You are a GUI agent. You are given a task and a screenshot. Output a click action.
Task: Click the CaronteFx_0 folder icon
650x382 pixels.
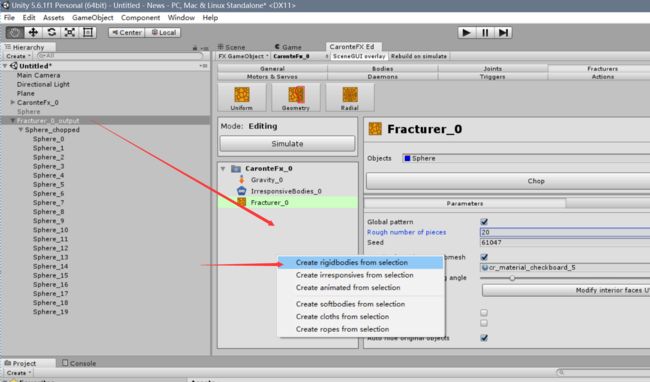click(x=236, y=168)
